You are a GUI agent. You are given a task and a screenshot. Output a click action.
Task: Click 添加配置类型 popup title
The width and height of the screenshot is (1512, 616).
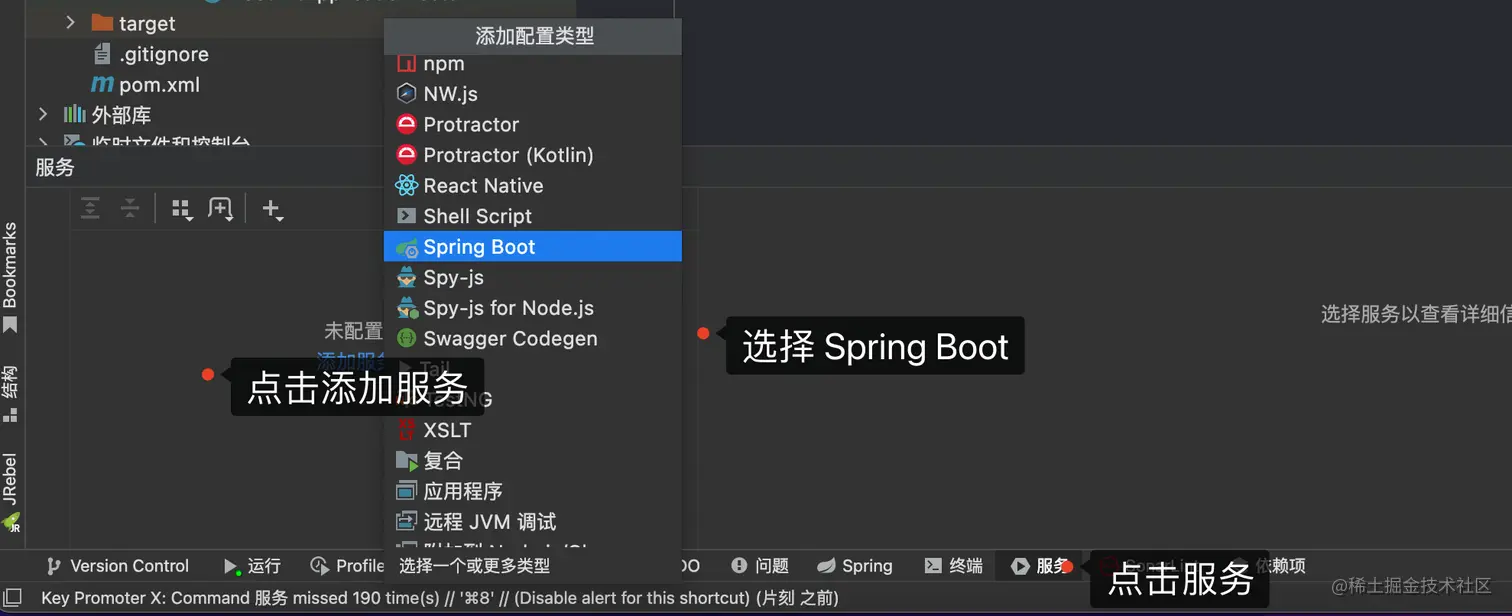pos(534,36)
